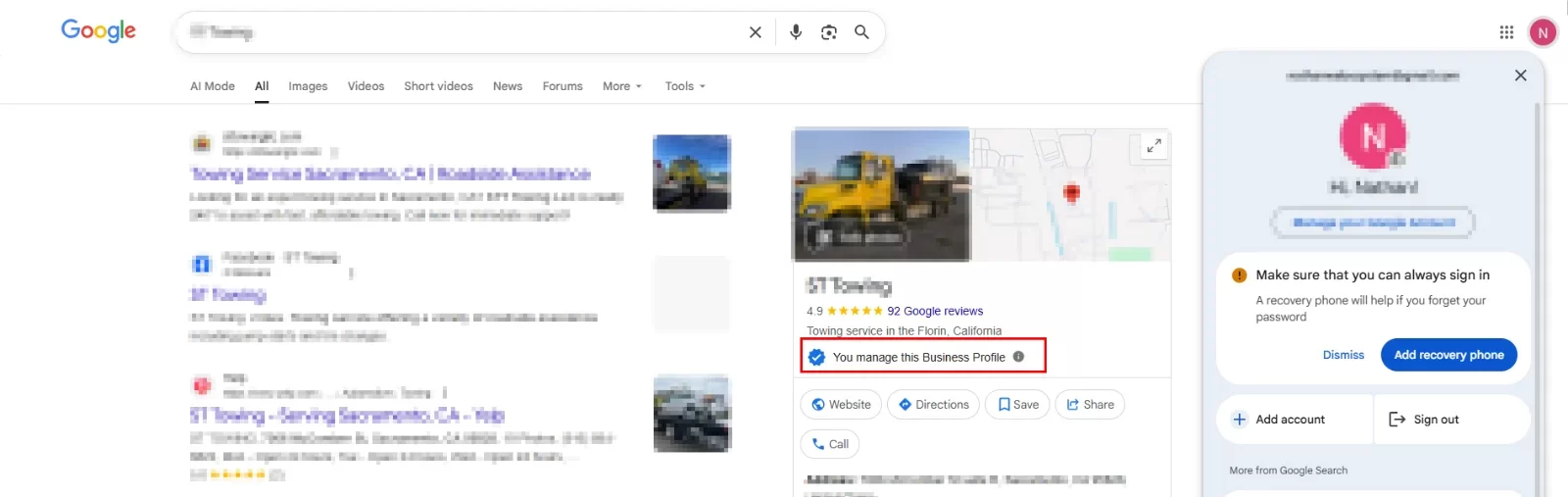Open the Forums tab
Screen dimensions: 1568x497
coord(563,86)
